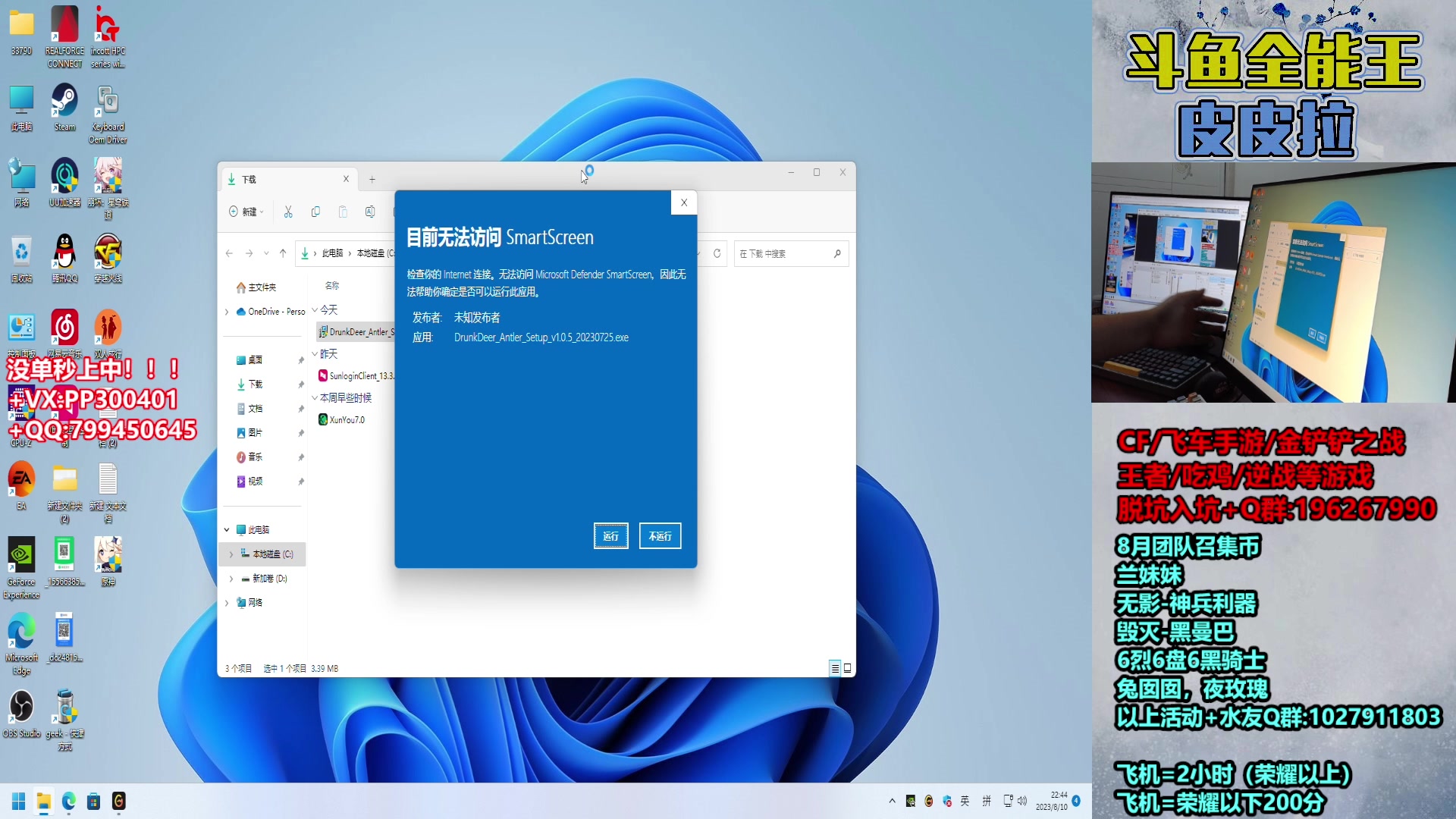The height and width of the screenshot is (819, 1456).
Task: Expand the OneDrive - Personal tree node
Action: pos(227,312)
